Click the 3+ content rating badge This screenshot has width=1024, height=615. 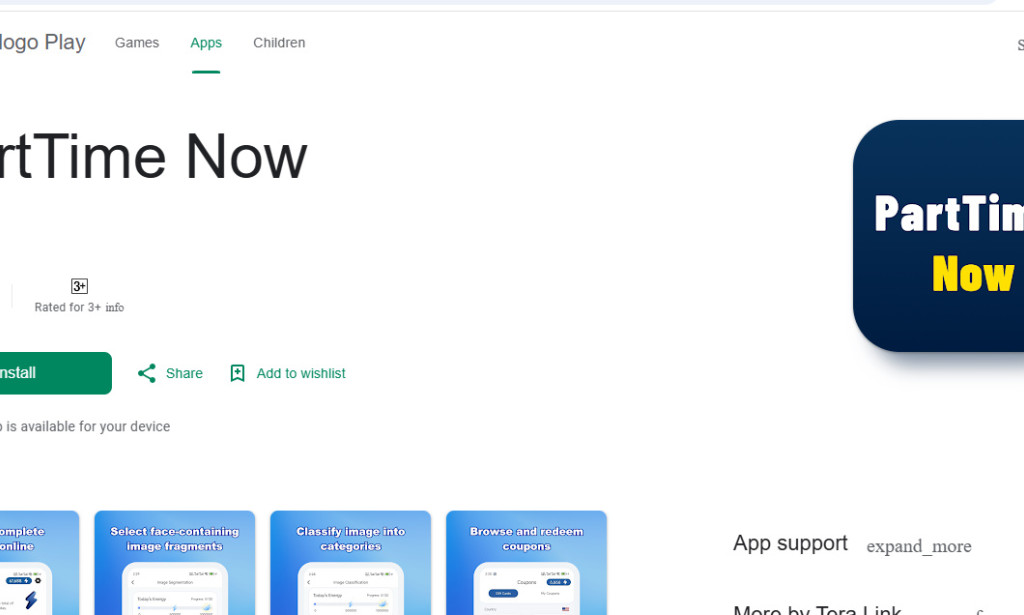[x=79, y=286]
